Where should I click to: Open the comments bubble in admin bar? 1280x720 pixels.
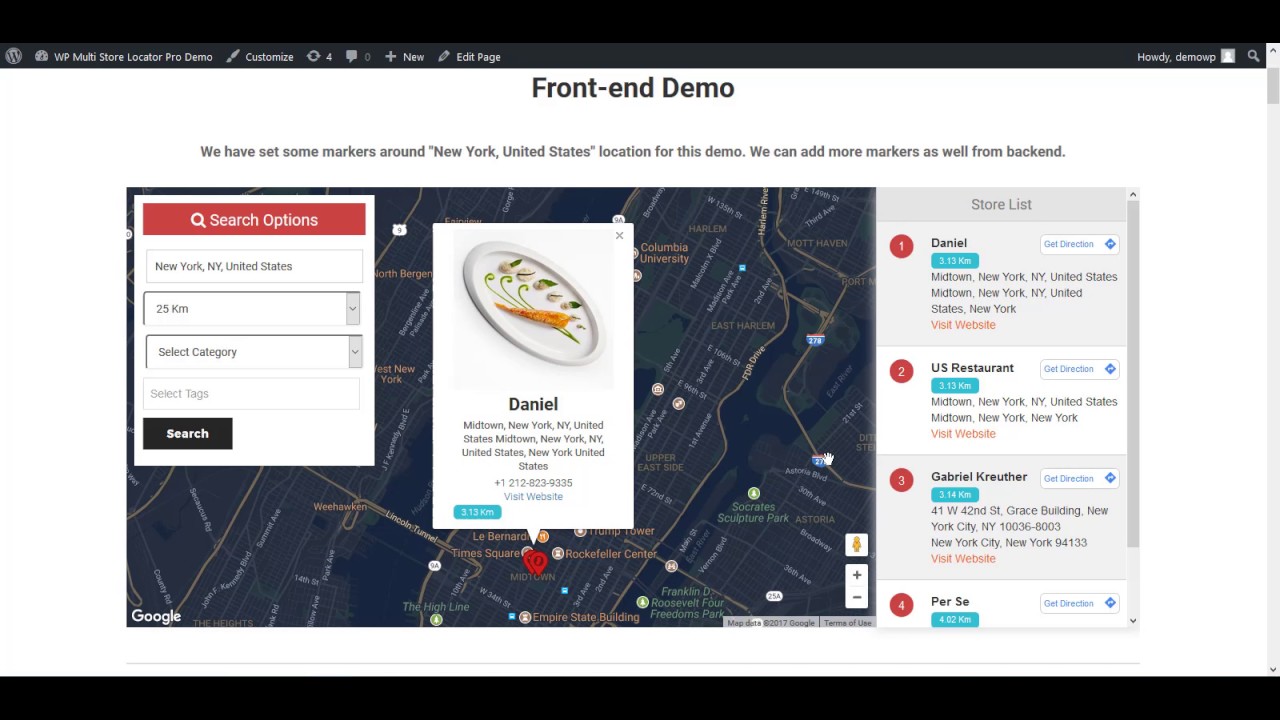pyautogui.click(x=358, y=57)
